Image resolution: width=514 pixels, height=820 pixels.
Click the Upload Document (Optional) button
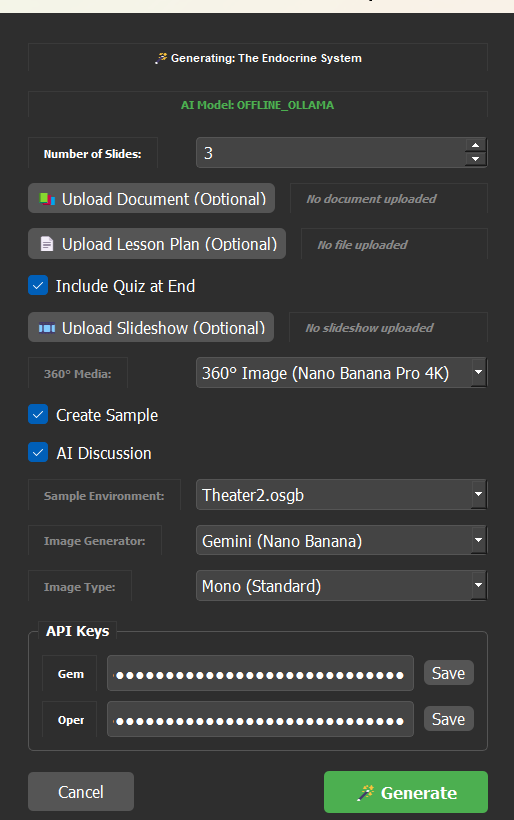(x=152, y=198)
